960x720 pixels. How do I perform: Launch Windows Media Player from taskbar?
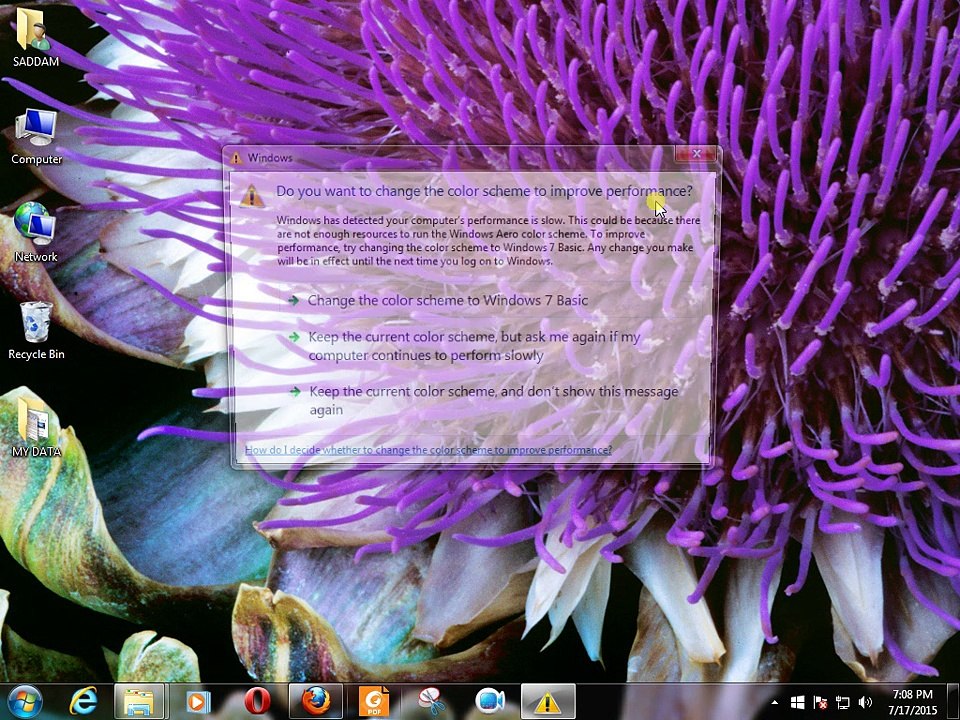(x=198, y=702)
